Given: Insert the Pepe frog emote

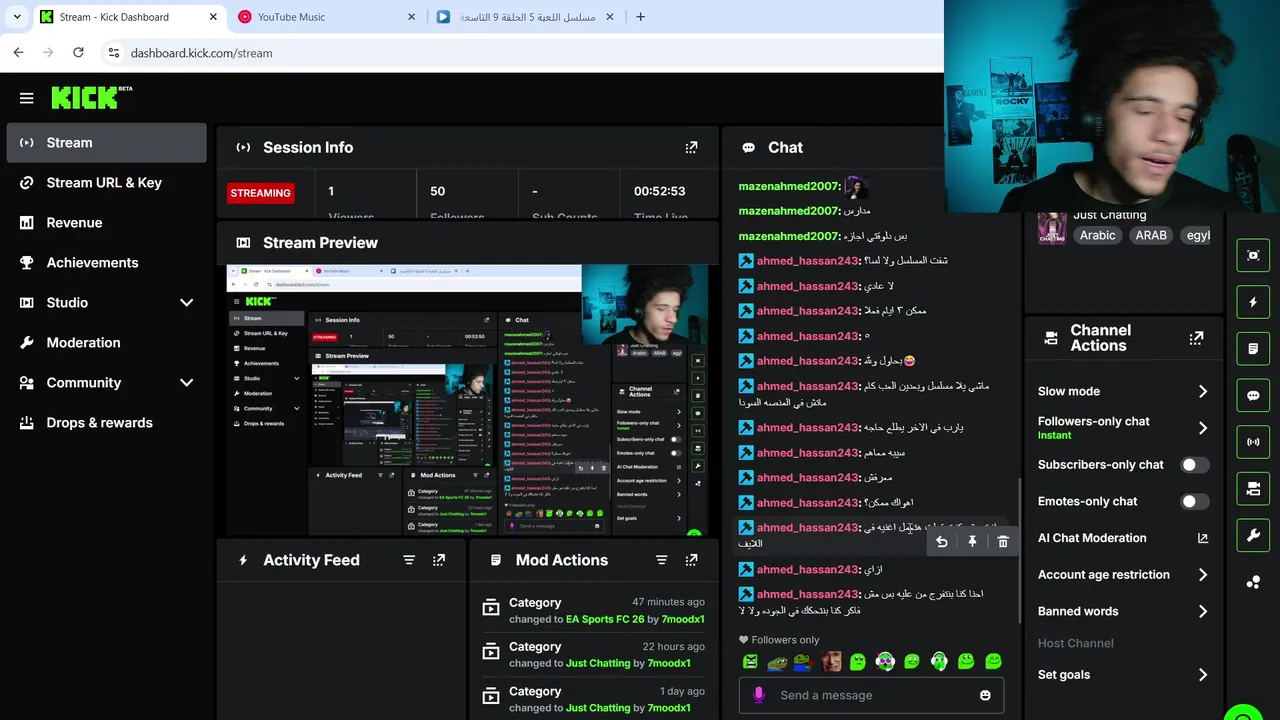Looking at the screenshot, I should pyautogui.click(x=777, y=661).
